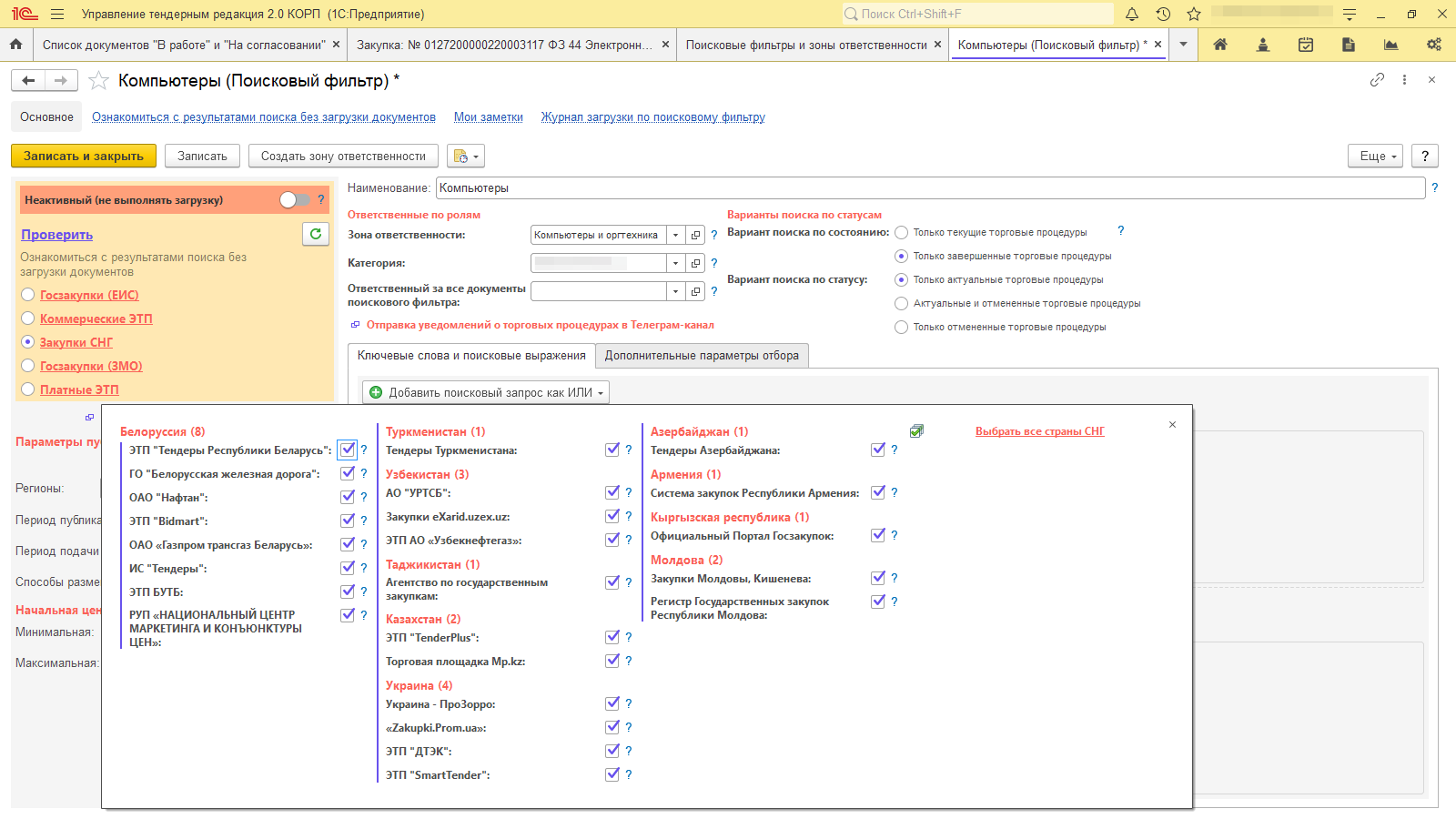Click the home page icon tab
1456x819 pixels.
click(x=15, y=45)
